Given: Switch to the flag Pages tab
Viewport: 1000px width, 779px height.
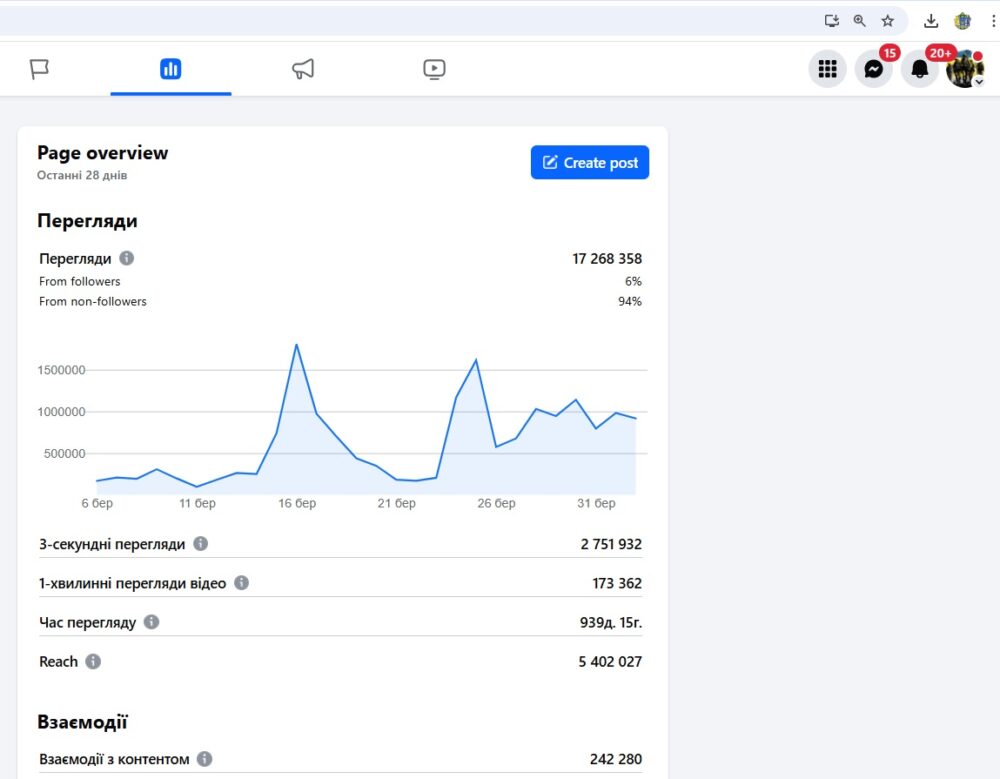Looking at the screenshot, I should click(x=40, y=69).
